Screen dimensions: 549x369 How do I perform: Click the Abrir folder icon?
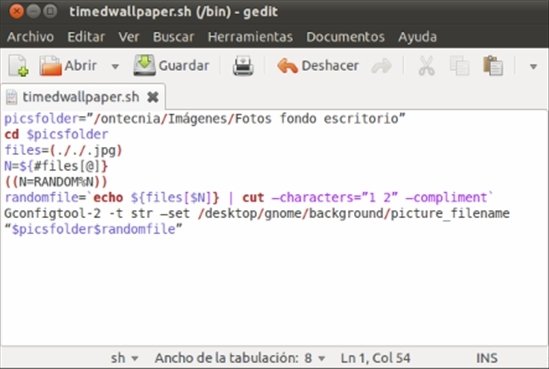click(51, 65)
